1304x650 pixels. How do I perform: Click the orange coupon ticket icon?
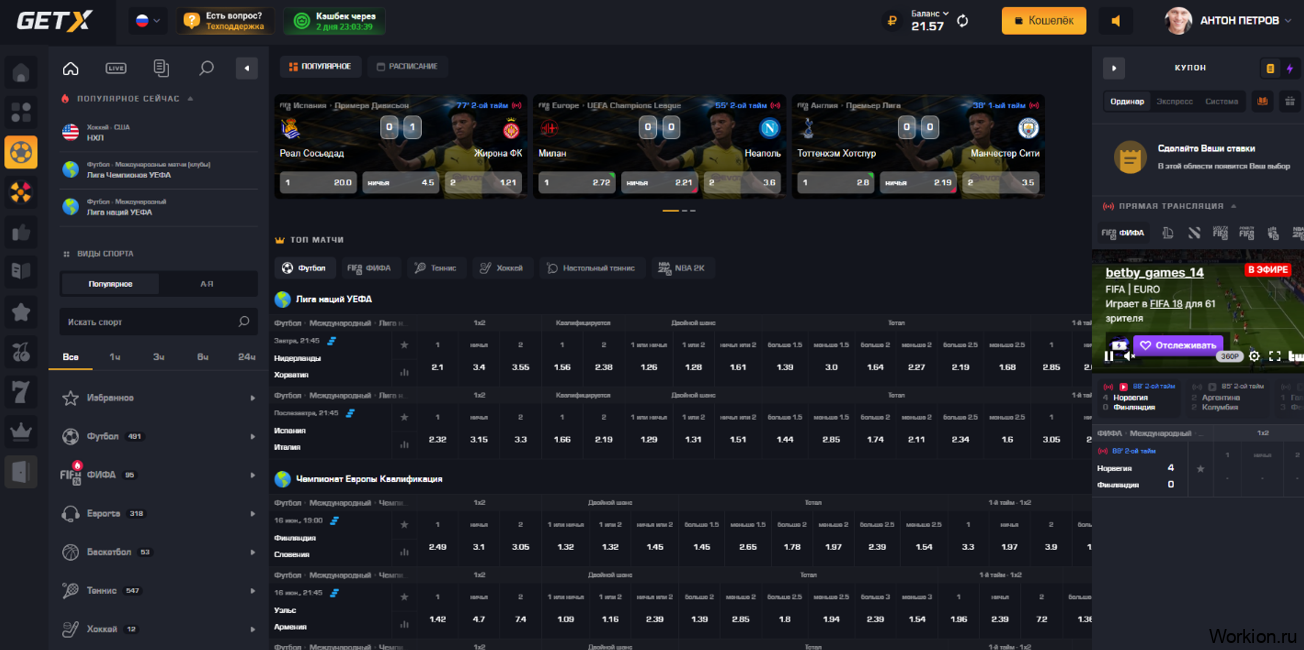click(x=1270, y=68)
